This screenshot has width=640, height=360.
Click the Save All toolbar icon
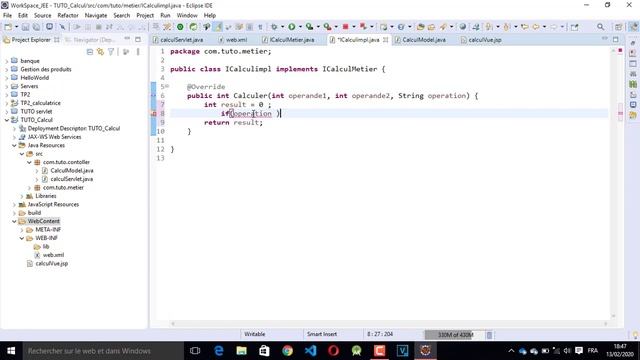click(x=36, y=27)
